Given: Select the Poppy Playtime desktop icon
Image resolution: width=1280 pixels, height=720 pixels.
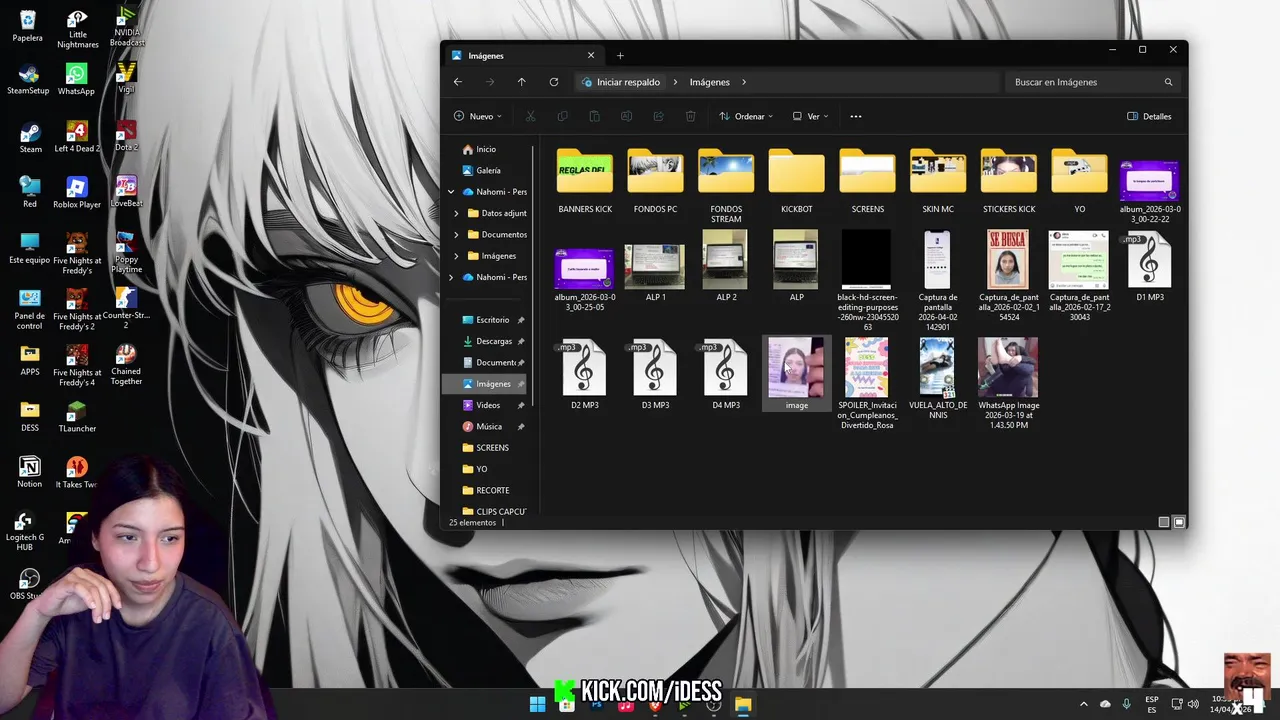Looking at the screenshot, I should pos(126,253).
